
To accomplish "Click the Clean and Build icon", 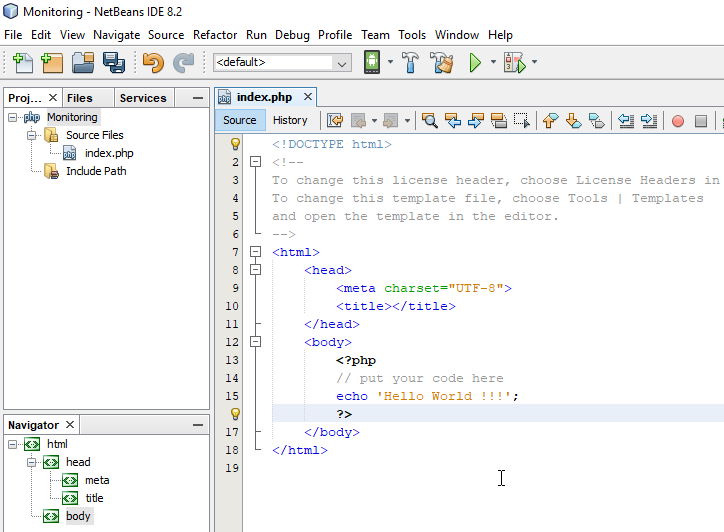I will (441, 62).
